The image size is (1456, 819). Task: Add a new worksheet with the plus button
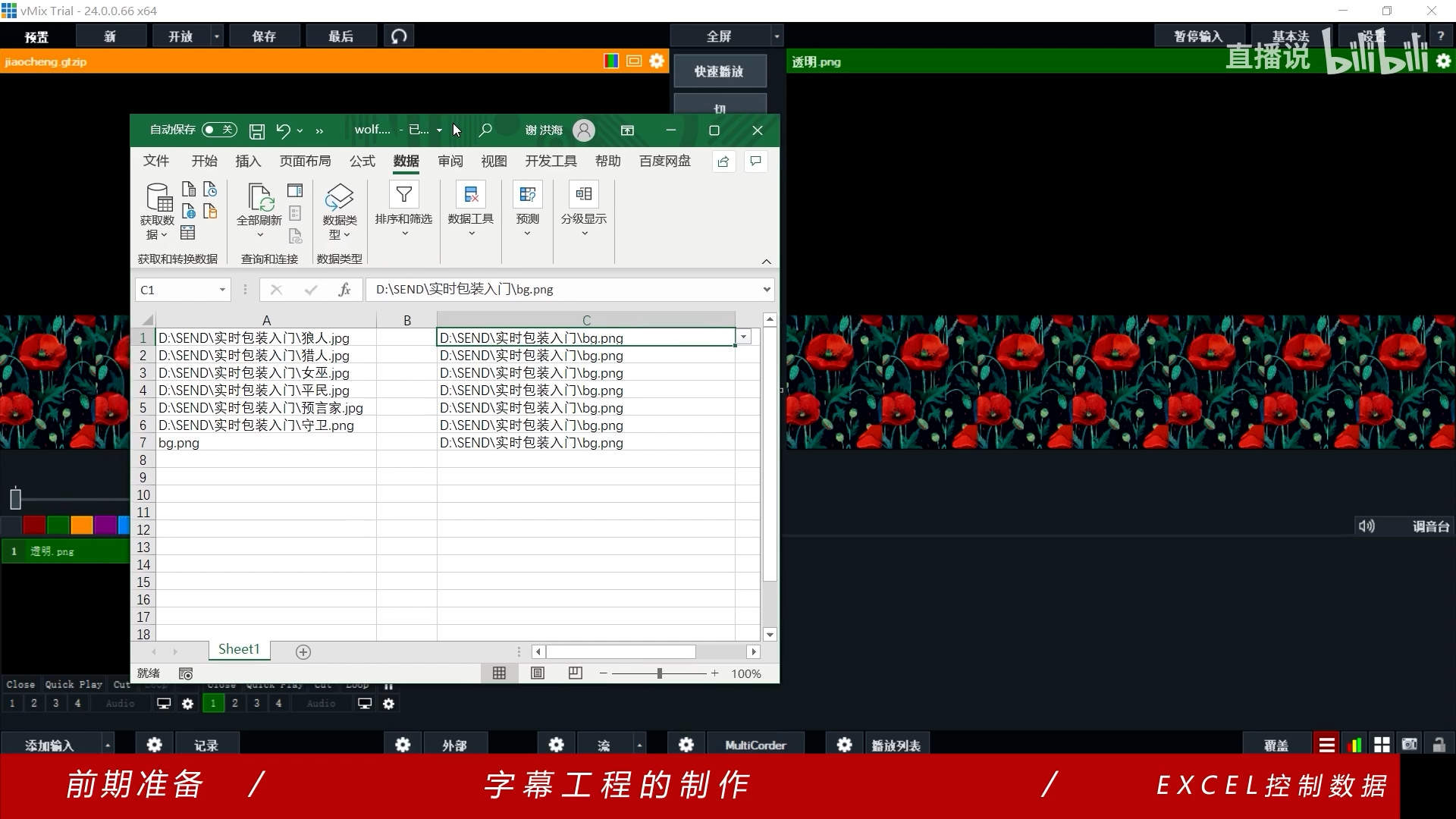click(x=303, y=651)
